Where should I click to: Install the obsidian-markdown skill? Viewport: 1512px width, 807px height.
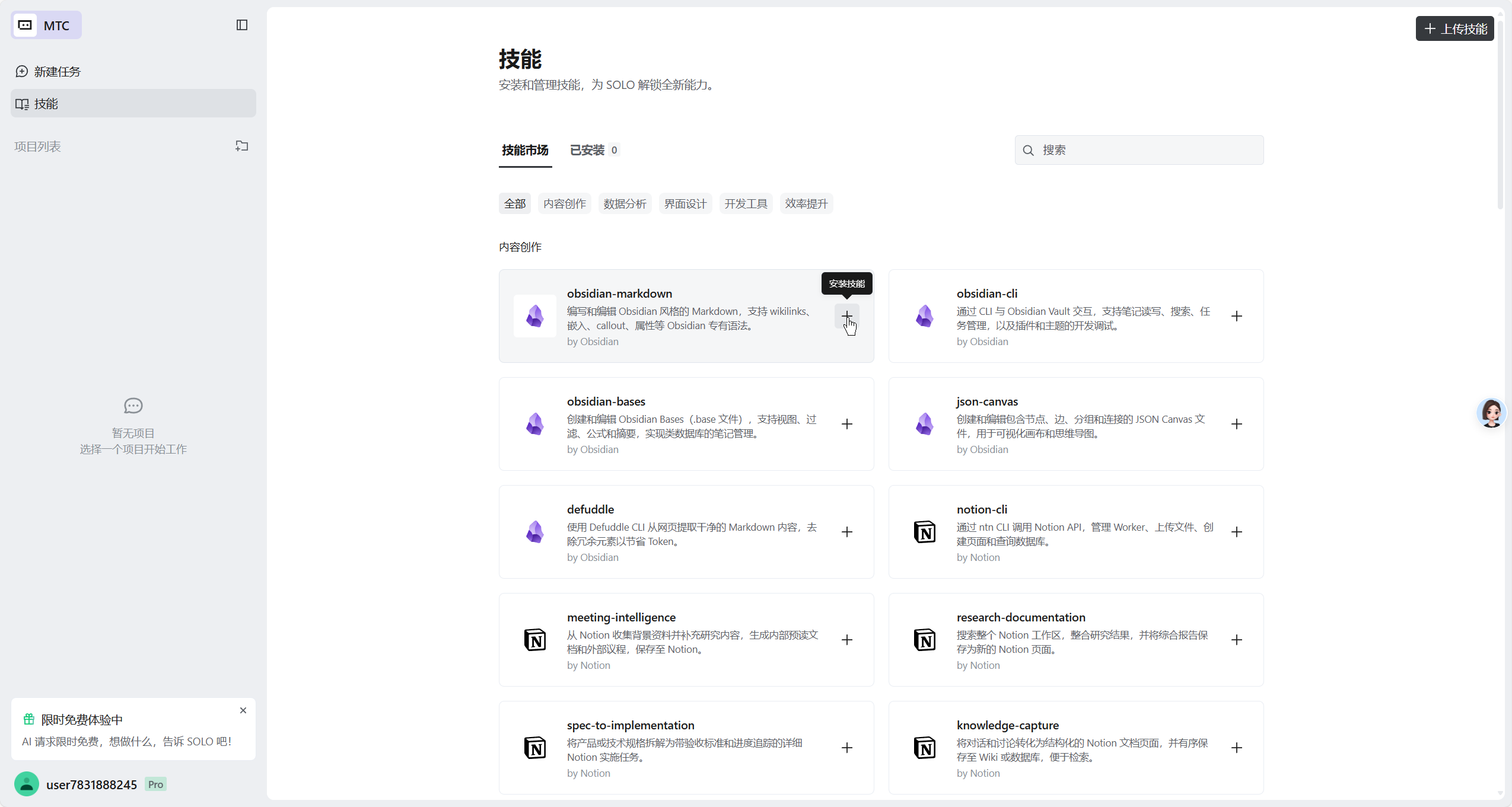[x=846, y=315]
